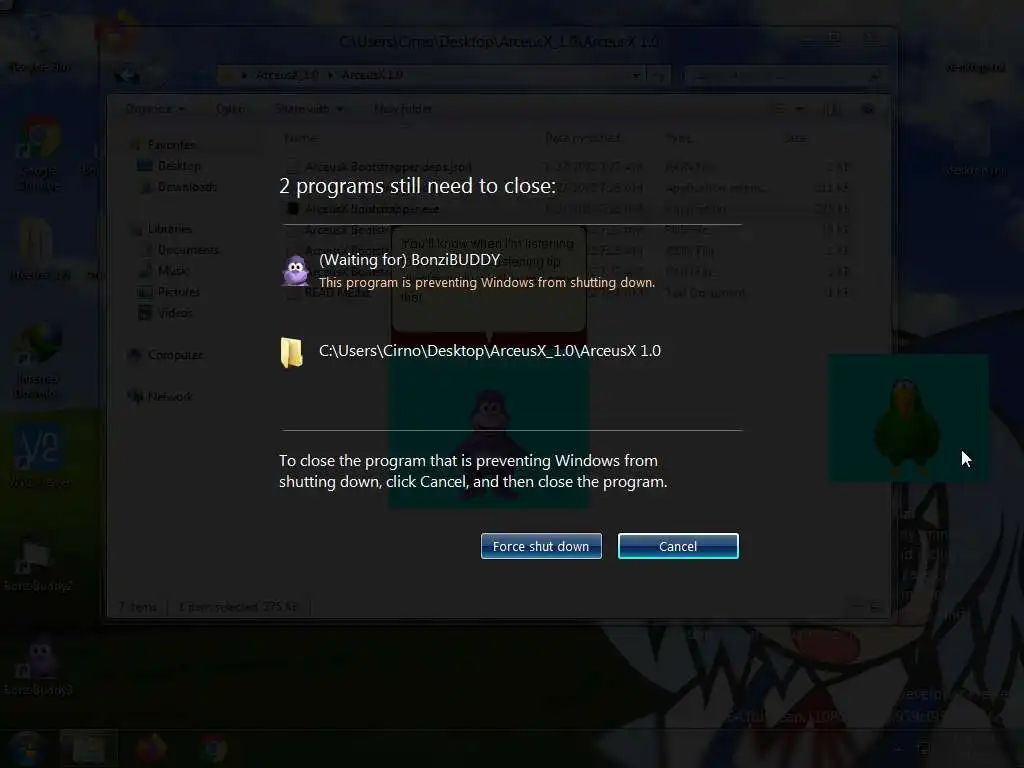This screenshot has width=1024, height=768.
Task: Open Share with dropdown in Explorer toolbar
Action: click(309, 109)
